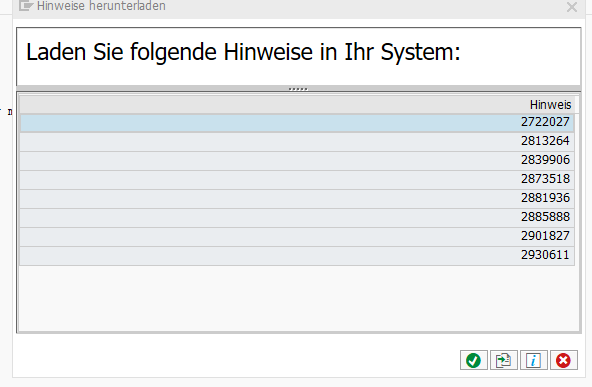The width and height of the screenshot is (592, 387).
Task: Select note row 2873518
Action: [x=297, y=179]
